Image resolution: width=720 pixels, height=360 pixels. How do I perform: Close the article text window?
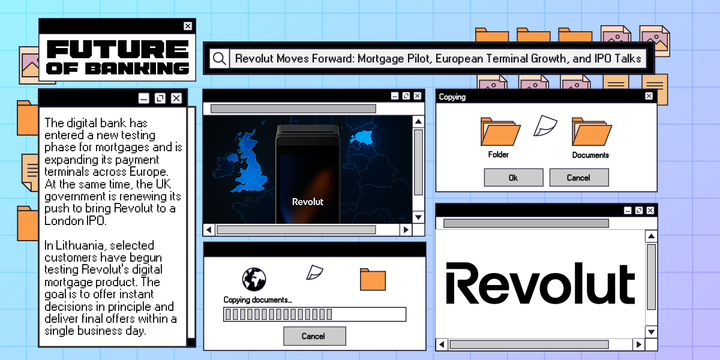point(176,98)
